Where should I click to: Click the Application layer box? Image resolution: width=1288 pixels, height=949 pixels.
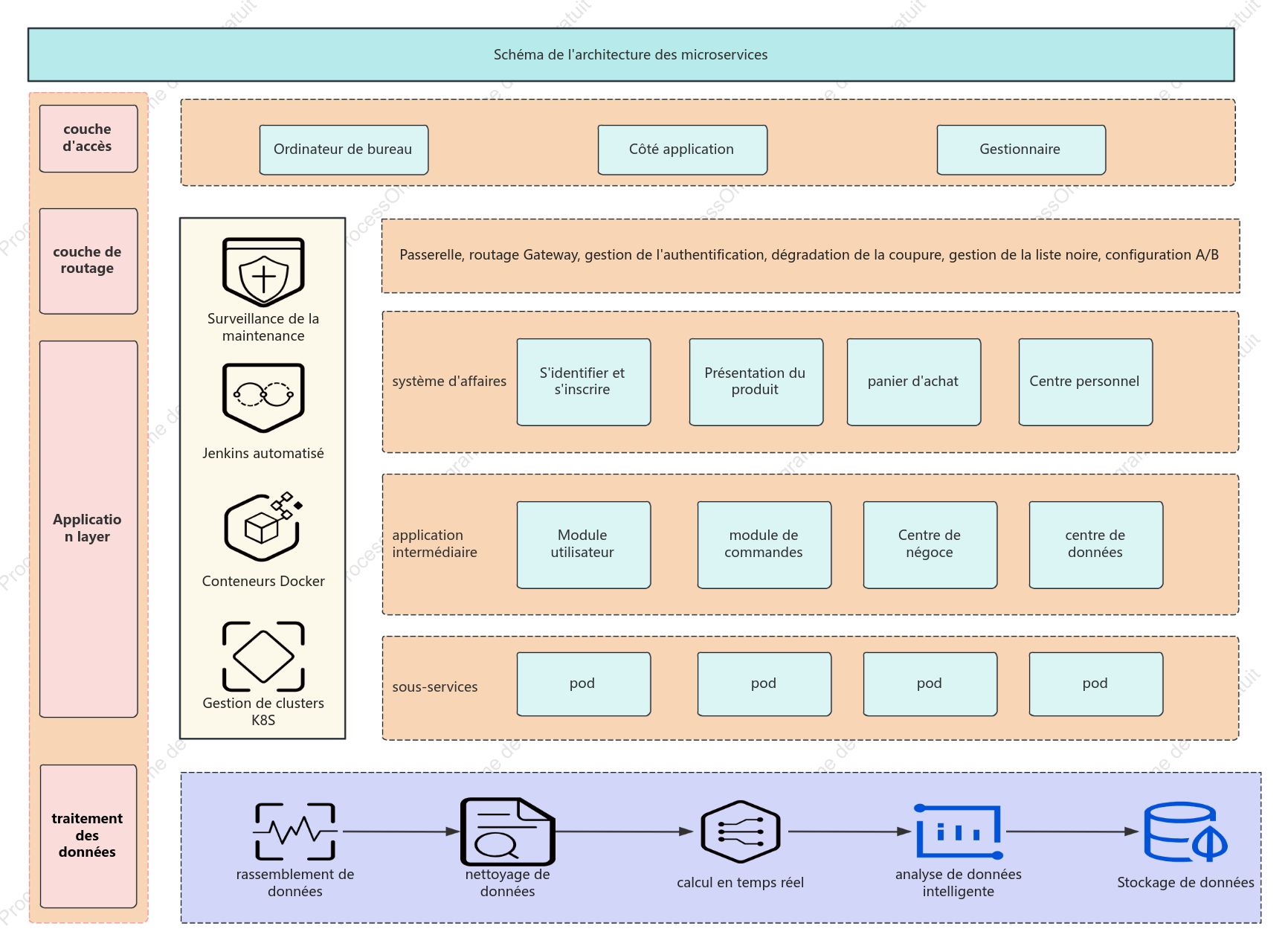(x=88, y=529)
